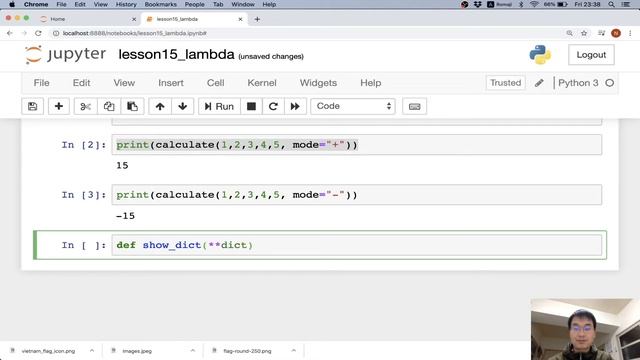Image resolution: width=640 pixels, height=360 pixels.
Task: Open the Jupyter Edit menu
Action: (x=81, y=83)
